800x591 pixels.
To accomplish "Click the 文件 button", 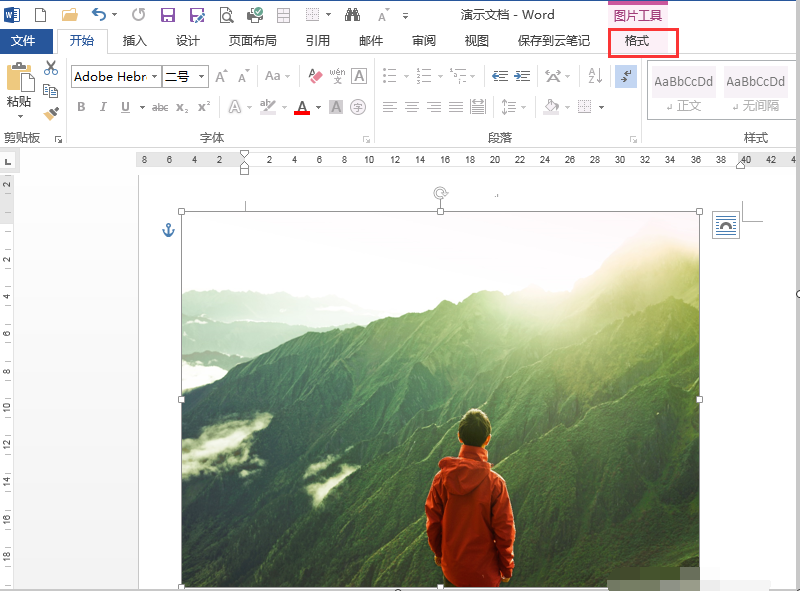I will (23, 41).
